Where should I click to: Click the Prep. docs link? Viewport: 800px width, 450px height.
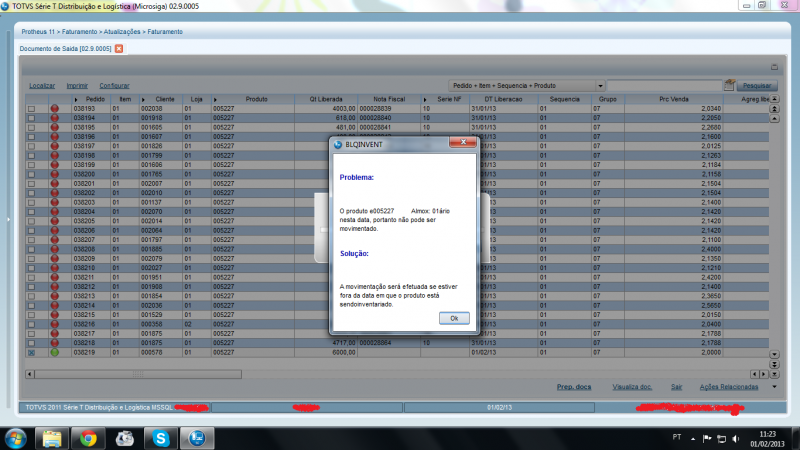[574, 387]
